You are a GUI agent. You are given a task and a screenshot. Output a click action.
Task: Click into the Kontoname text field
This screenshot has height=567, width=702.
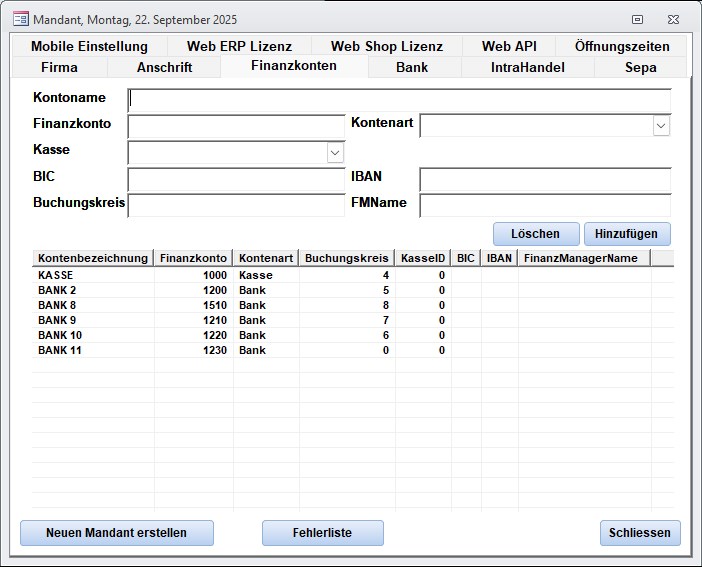(400, 99)
